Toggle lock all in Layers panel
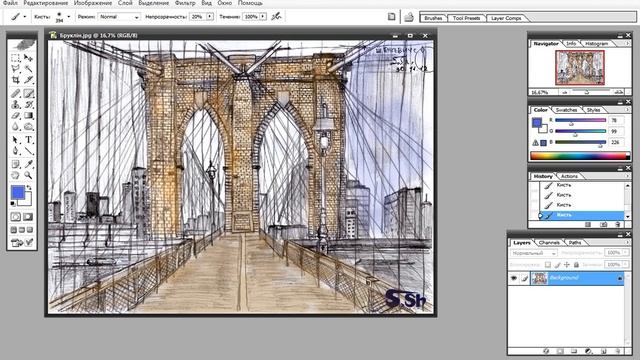Screen dimensions: 640x360 (x=576, y=265)
